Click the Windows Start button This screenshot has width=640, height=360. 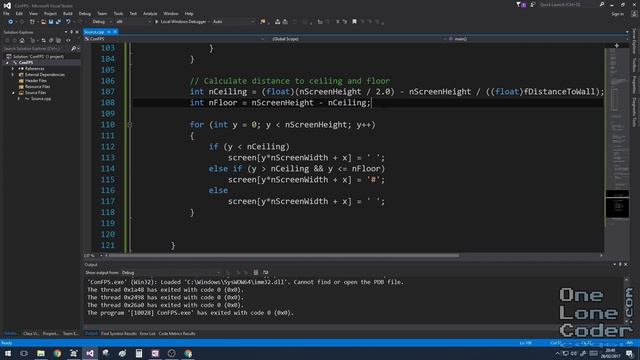pyautogui.click(x=7, y=353)
